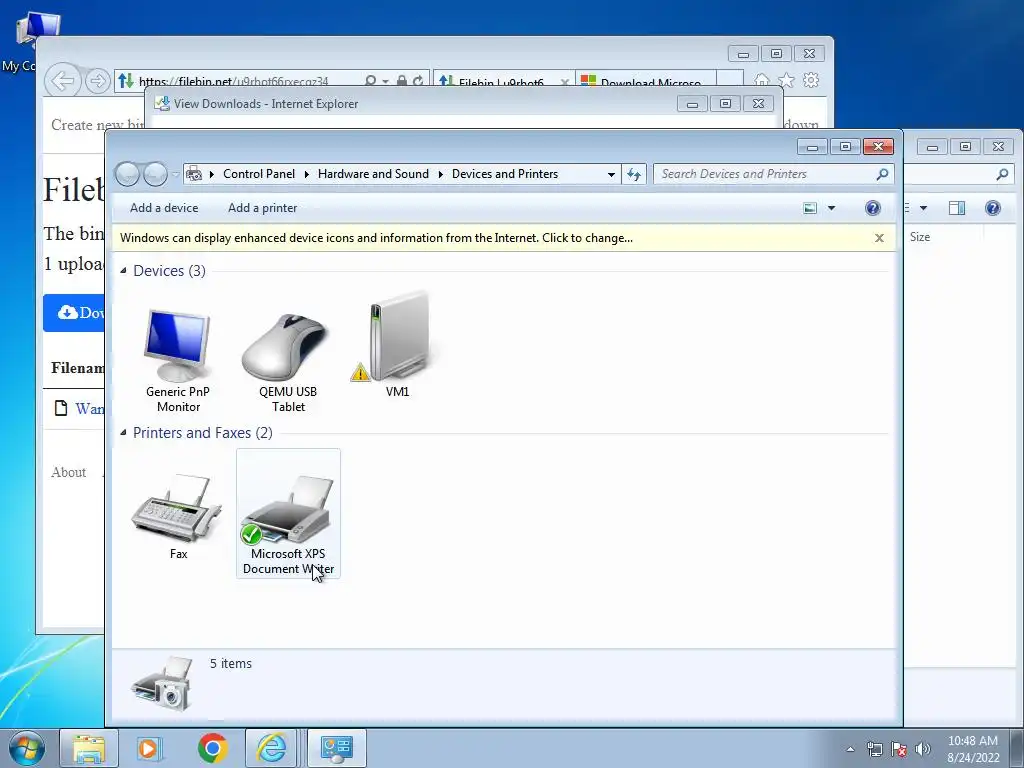Click the change view icon
Viewport: 1024px width, 768px height.
(x=810, y=208)
